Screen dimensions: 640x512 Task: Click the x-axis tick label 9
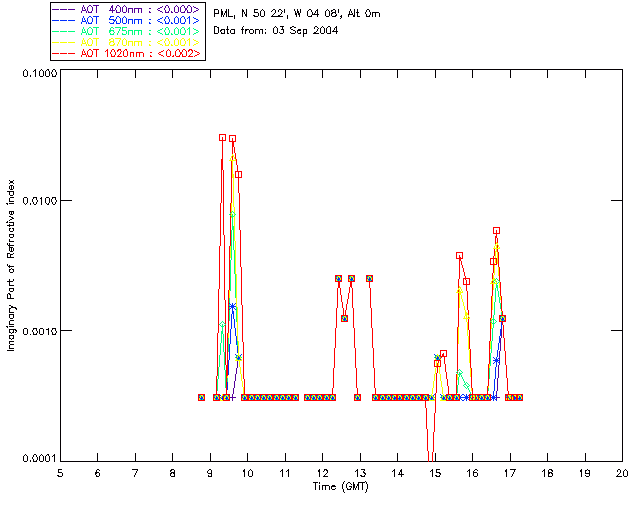click(x=210, y=473)
